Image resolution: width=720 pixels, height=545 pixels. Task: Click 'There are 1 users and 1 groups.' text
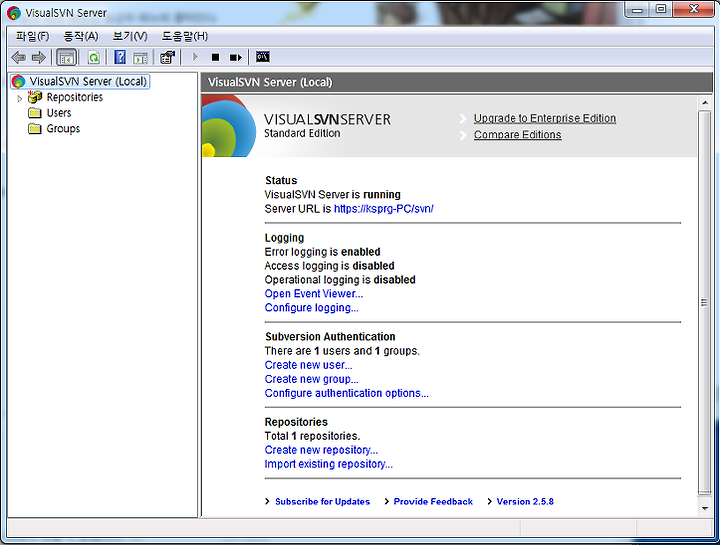point(342,351)
